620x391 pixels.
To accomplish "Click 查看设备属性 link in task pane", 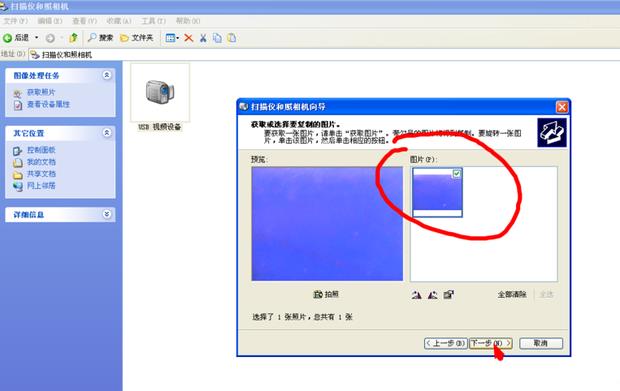I will point(48,104).
